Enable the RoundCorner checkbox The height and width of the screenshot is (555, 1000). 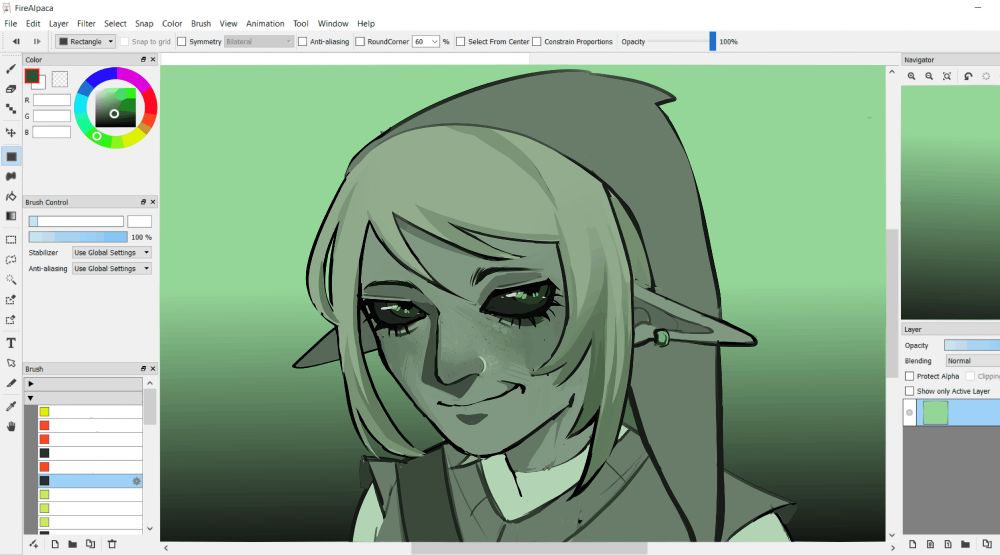[x=360, y=41]
